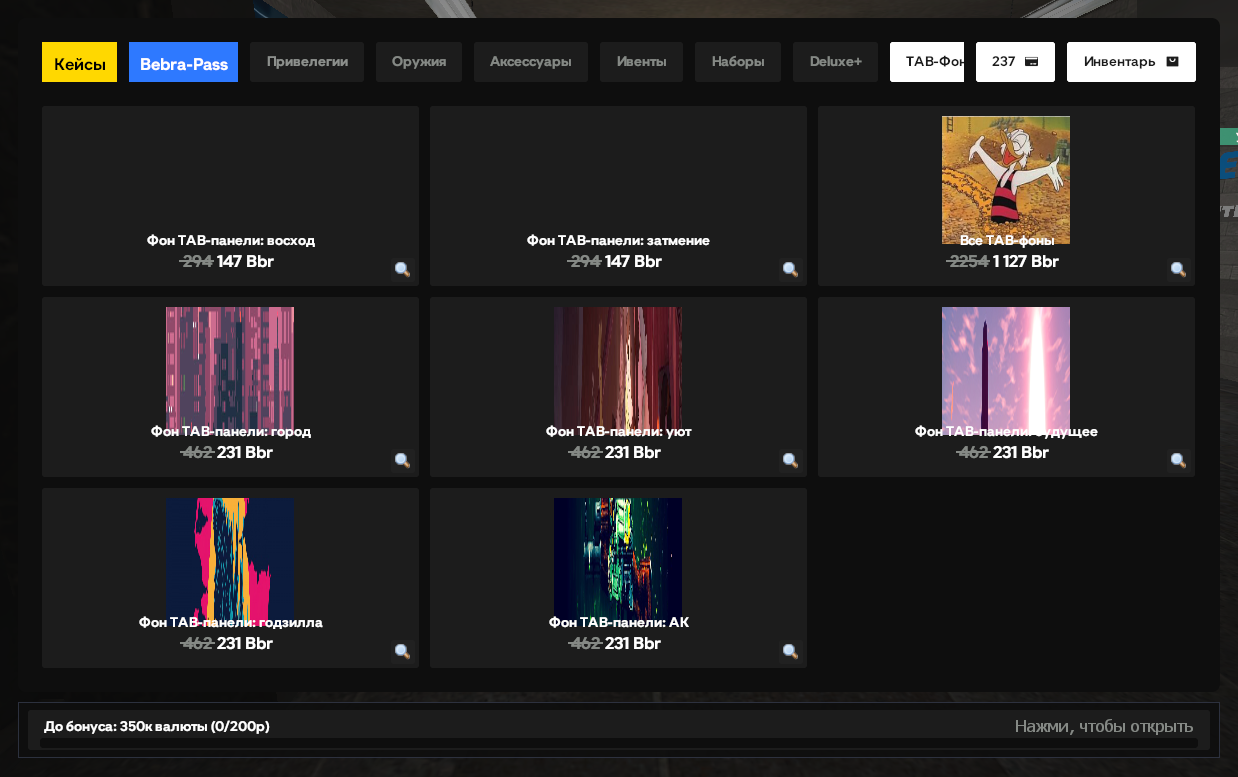Open the Привелегии category
The image size is (1238, 777).
pyautogui.click(x=307, y=62)
